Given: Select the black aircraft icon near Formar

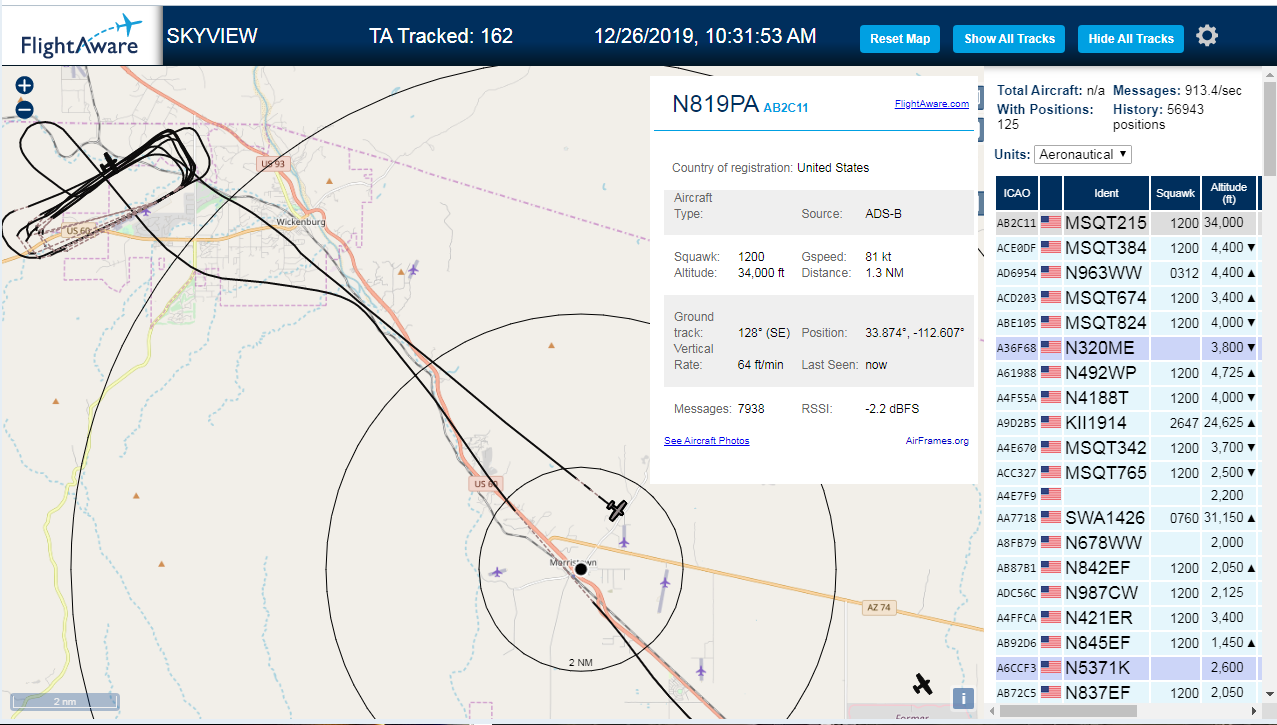Looking at the screenshot, I should [922, 684].
